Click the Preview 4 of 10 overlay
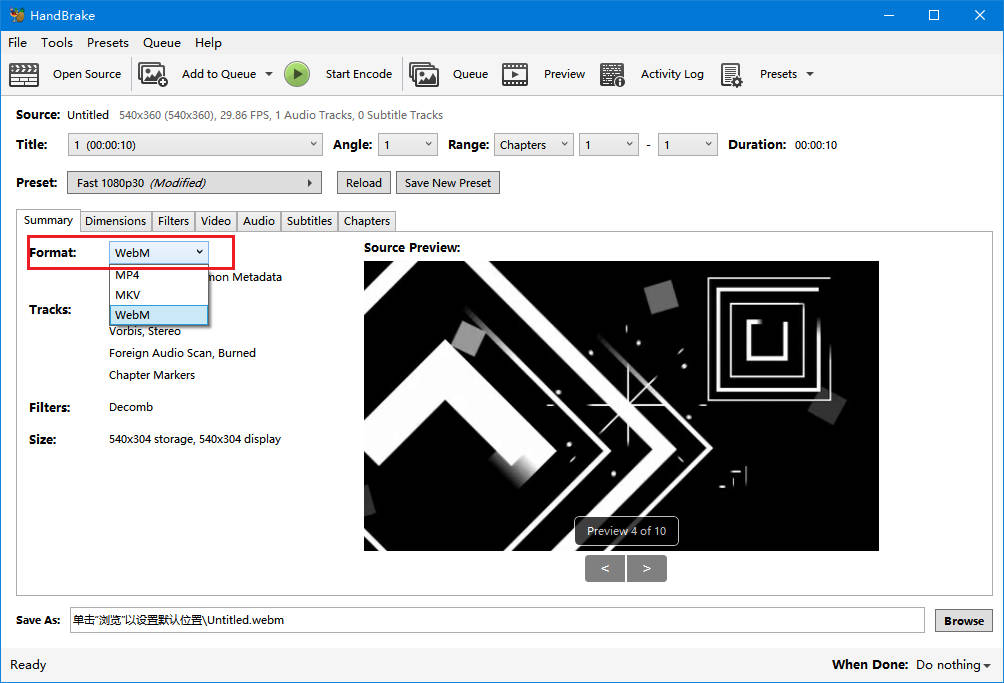 (x=626, y=531)
